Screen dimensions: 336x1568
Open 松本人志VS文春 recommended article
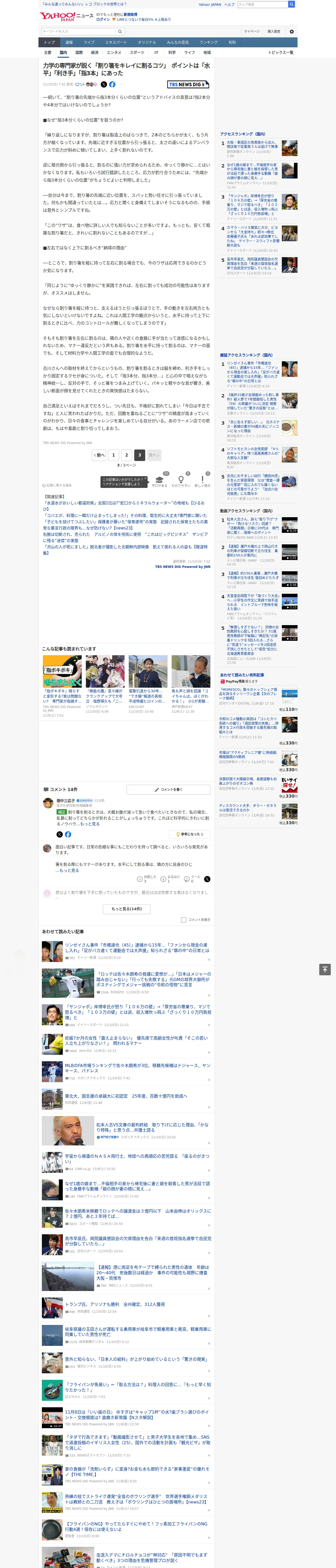pyautogui.click(x=153, y=1127)
